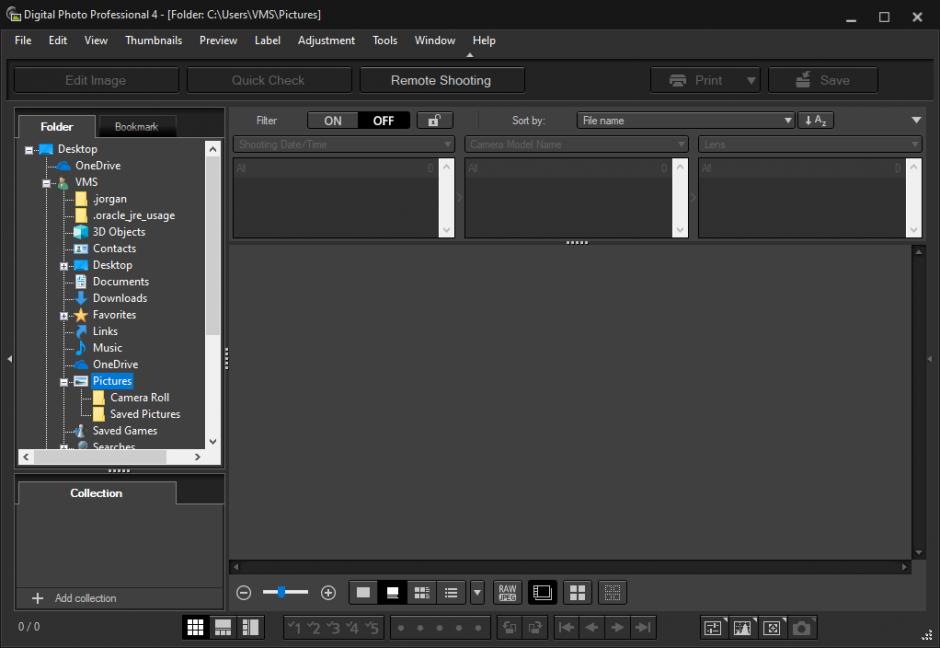Click the Quick Check button

[x=269, y=80]
